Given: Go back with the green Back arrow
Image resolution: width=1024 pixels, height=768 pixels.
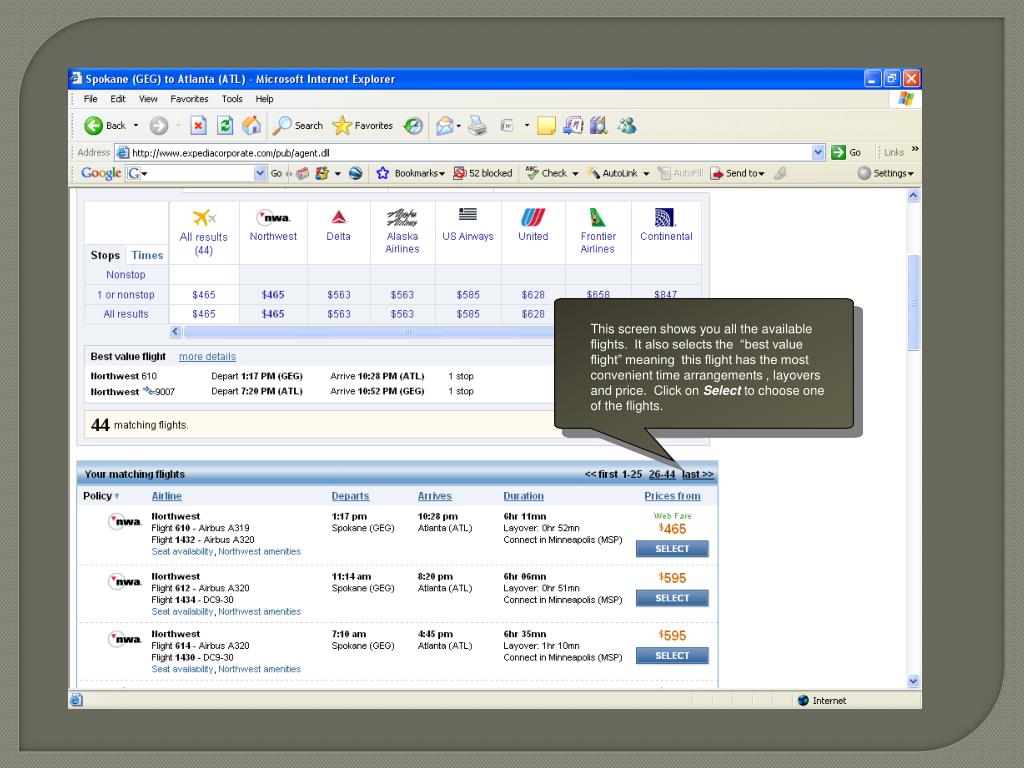Looking at the screenshot, I should (94, 125).
